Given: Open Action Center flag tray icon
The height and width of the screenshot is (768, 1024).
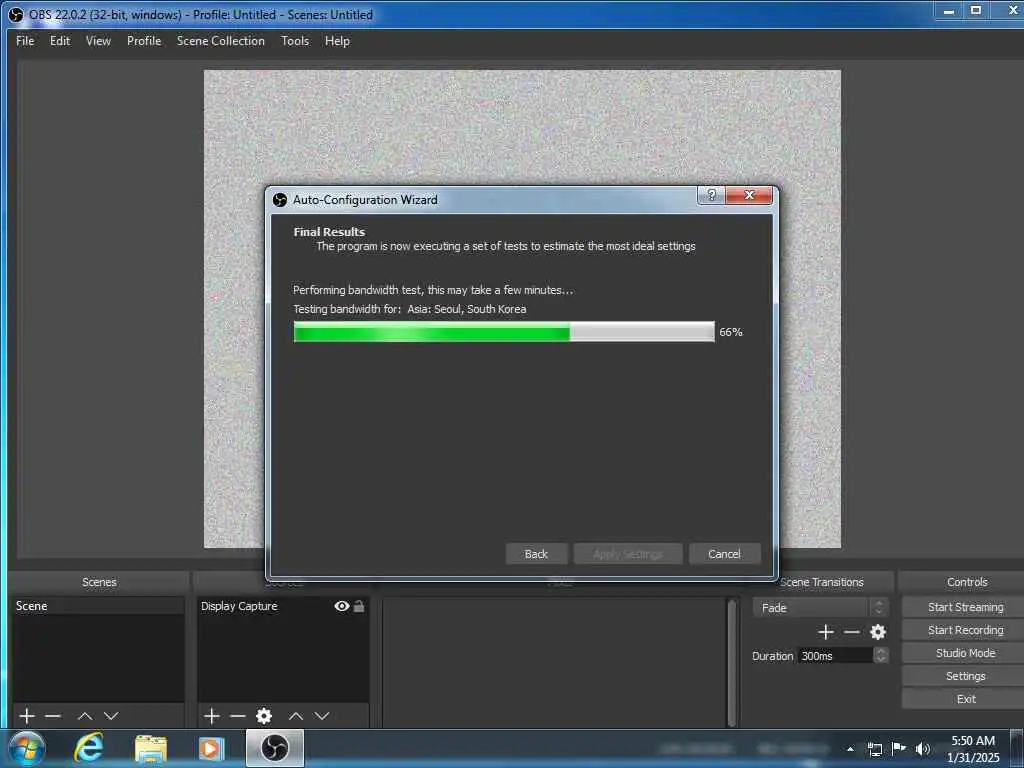Looking at the screenshot, I should [x=899, y=748].
